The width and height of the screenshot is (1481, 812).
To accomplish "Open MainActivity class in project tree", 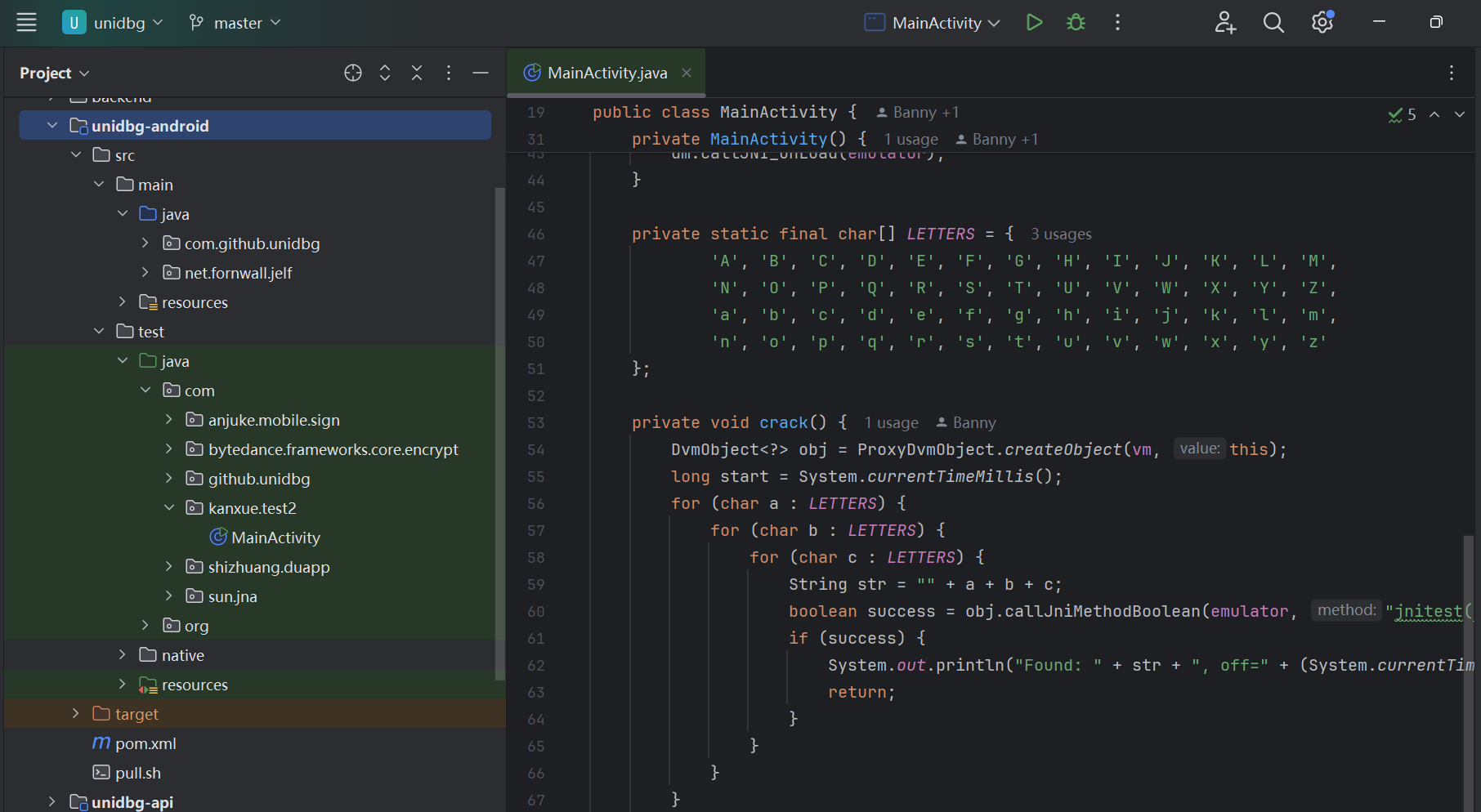I will pyautogui.click(x=275, y=538).
